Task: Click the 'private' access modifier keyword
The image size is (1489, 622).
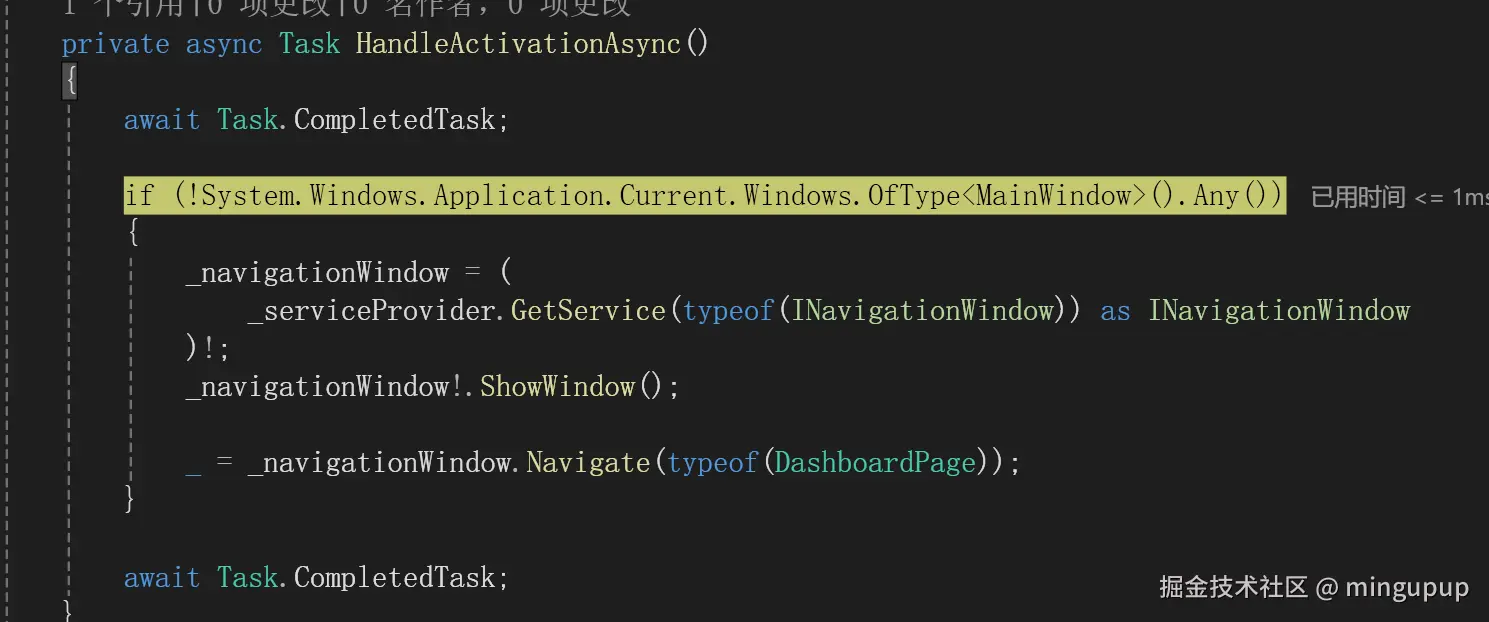Action: point(116,45)
